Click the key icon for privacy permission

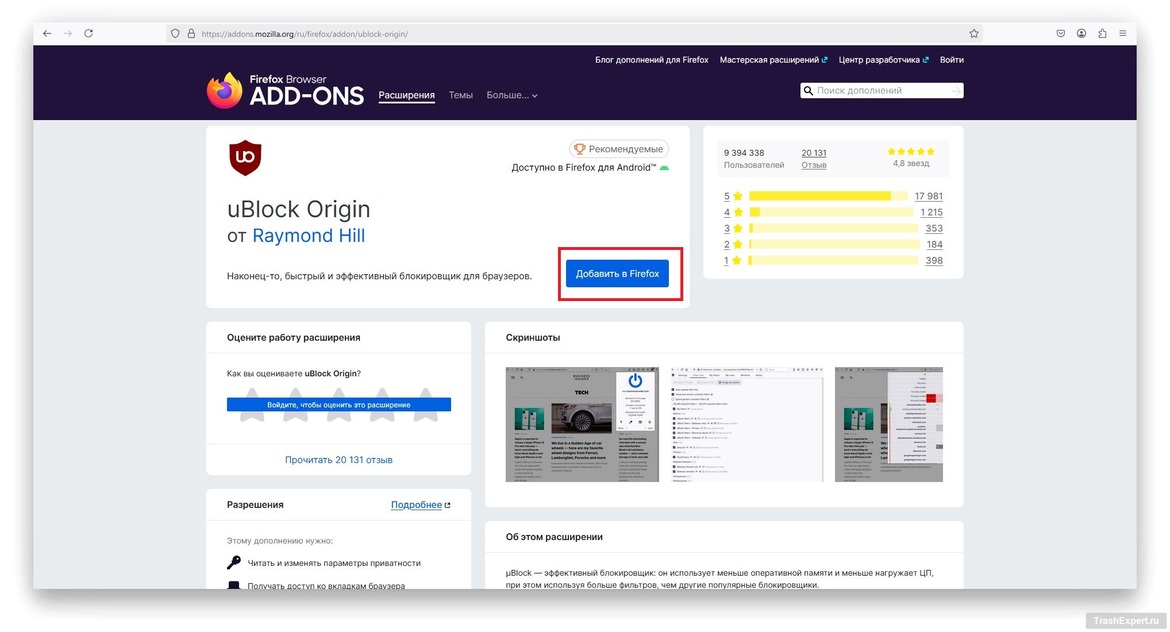(234, 563)
